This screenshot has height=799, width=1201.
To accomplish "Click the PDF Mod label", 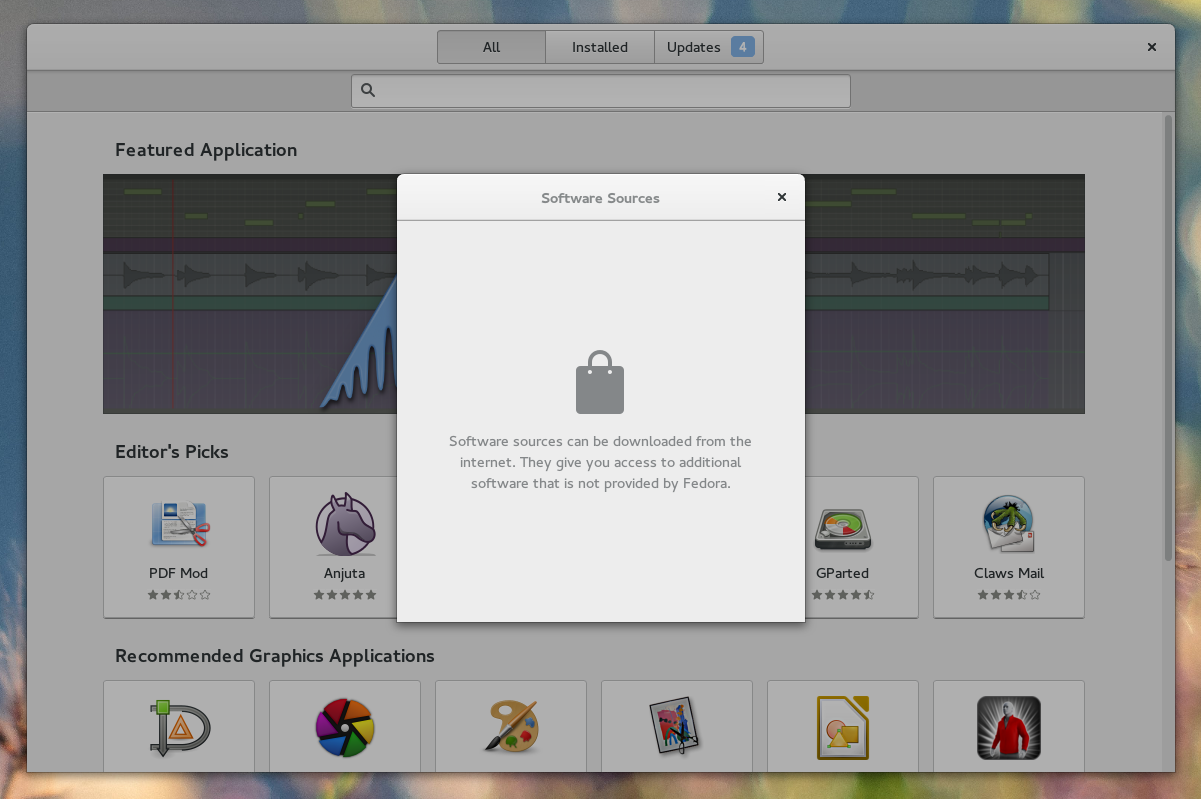I will pos(179,573).
